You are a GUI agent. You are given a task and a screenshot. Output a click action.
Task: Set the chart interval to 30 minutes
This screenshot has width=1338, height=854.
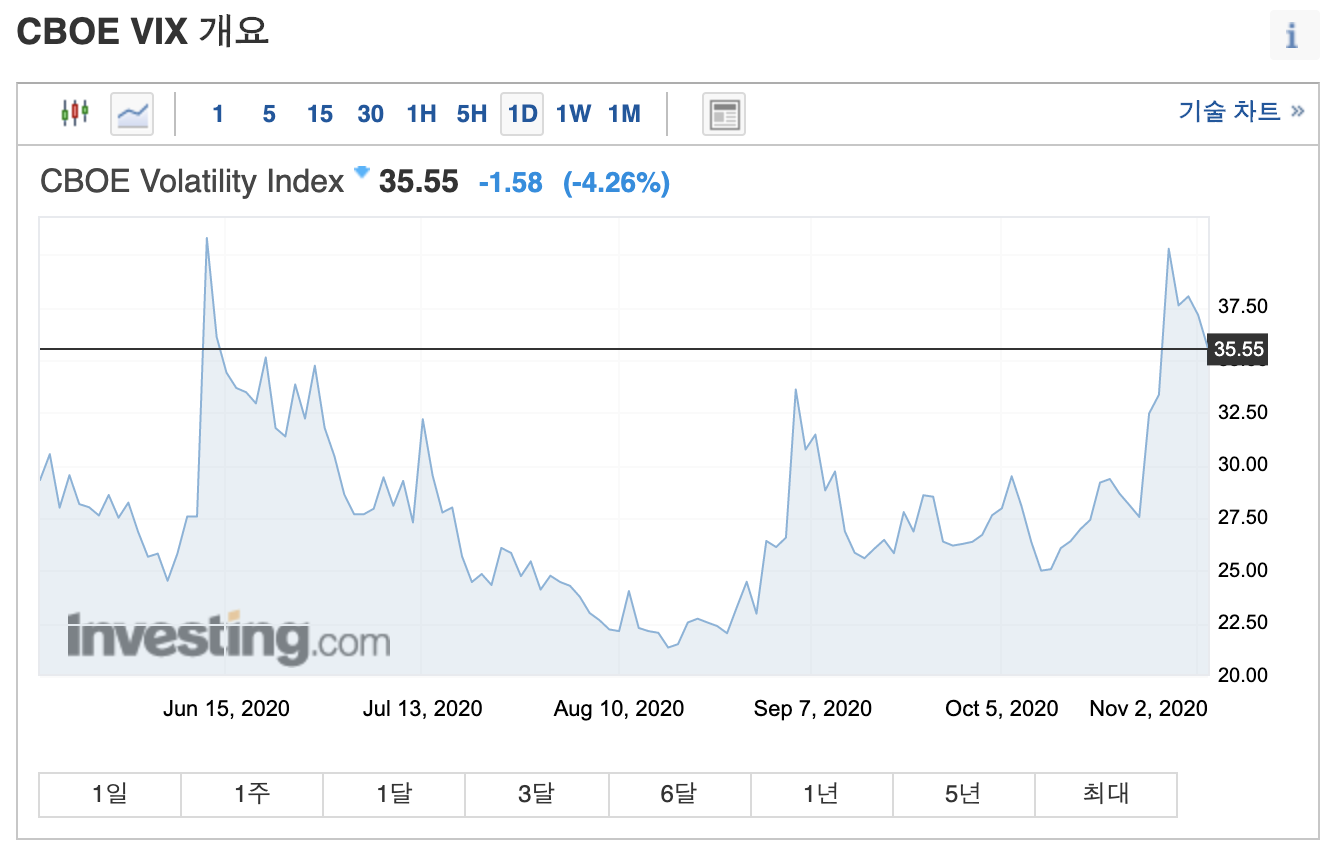pyautogui.click(x=371, y=114)
